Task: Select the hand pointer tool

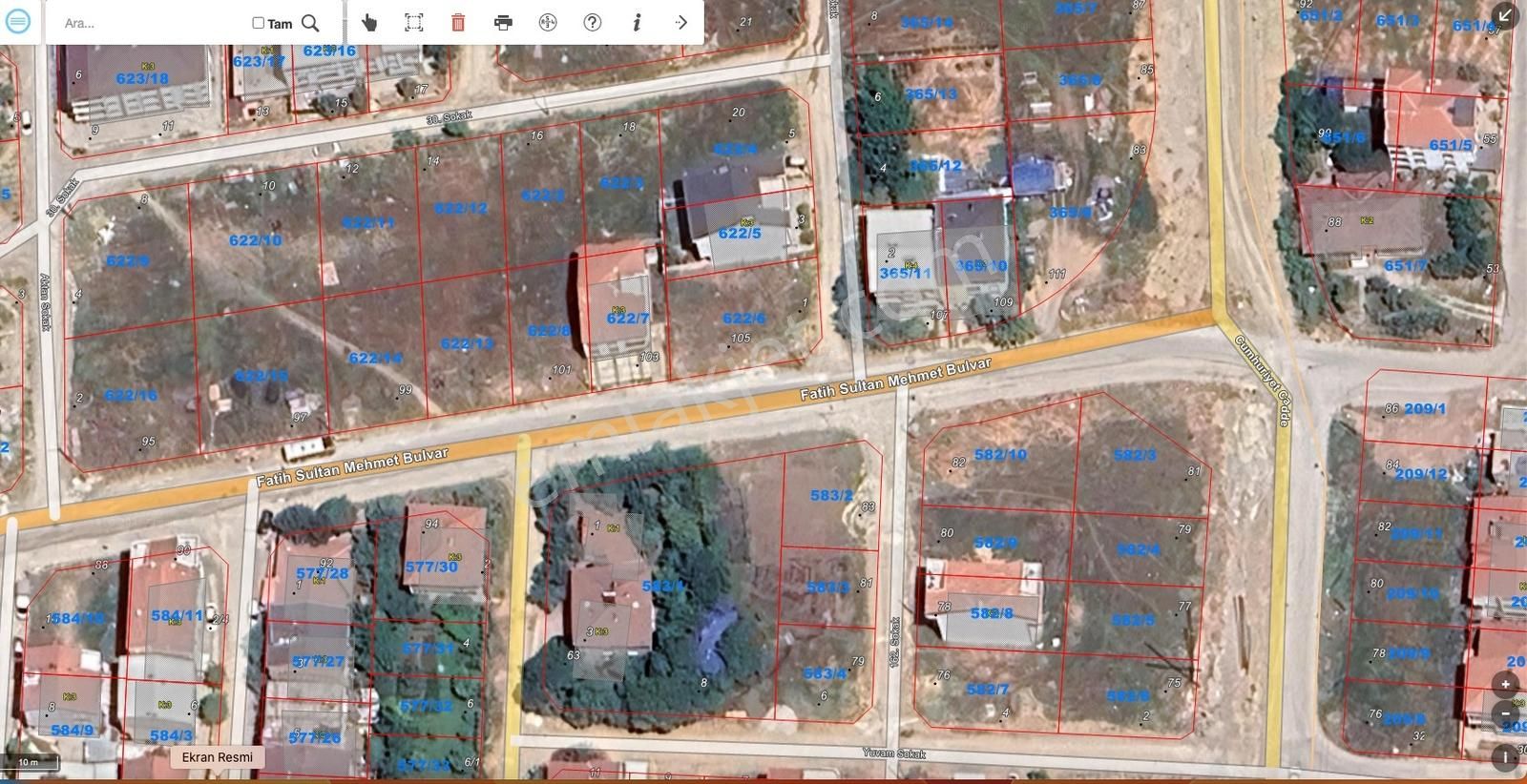Action: point(369,22)
